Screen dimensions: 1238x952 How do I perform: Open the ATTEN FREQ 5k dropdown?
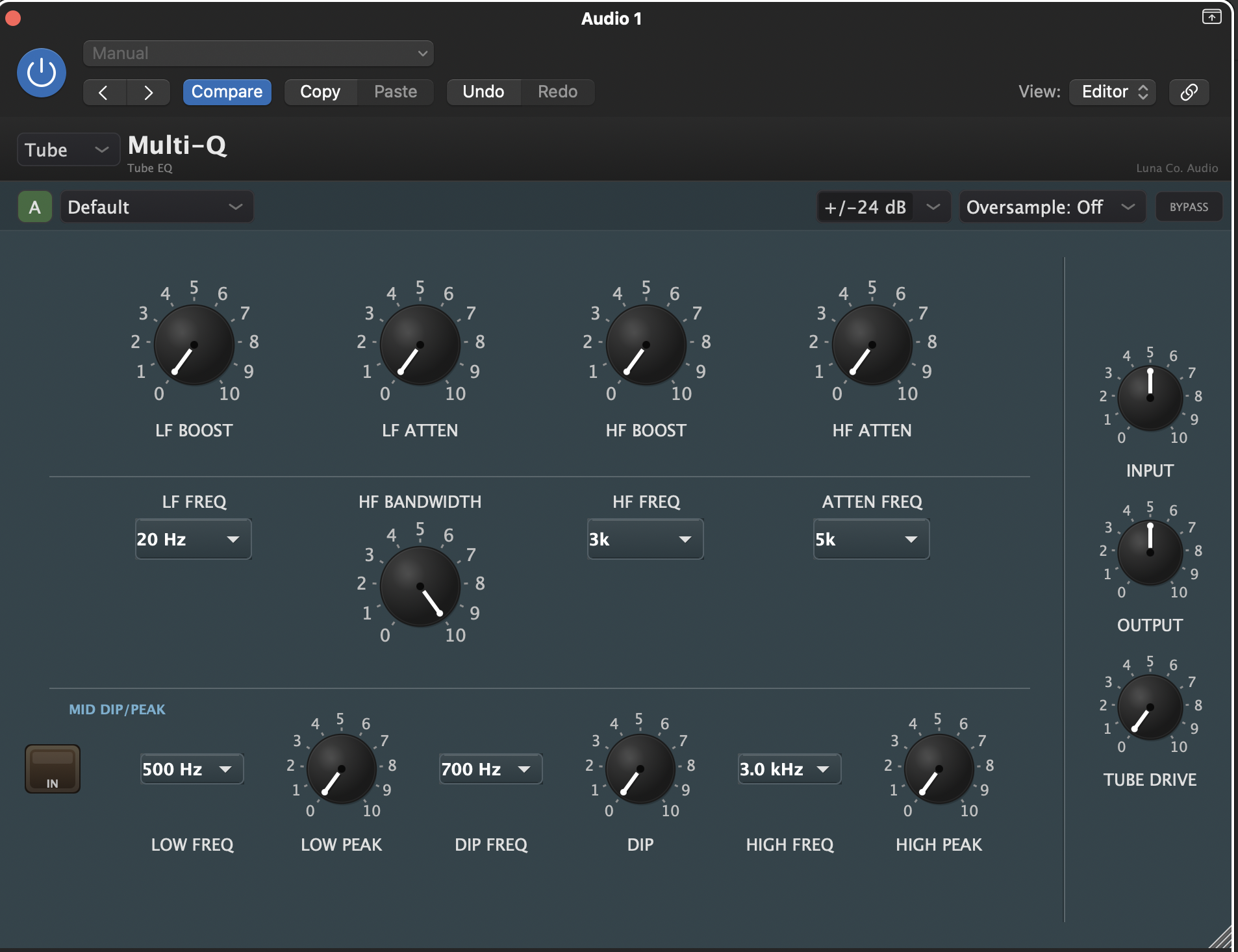[x=870, y=539]
